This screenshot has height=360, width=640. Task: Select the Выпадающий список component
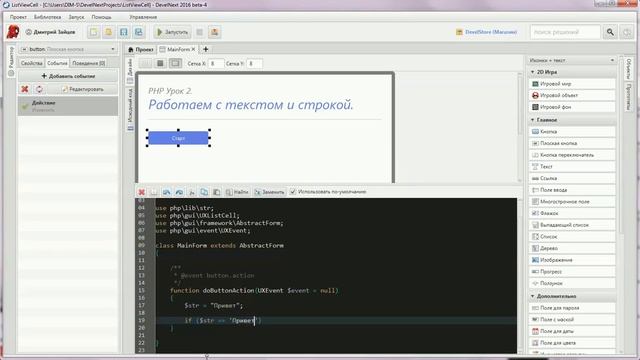572,225
